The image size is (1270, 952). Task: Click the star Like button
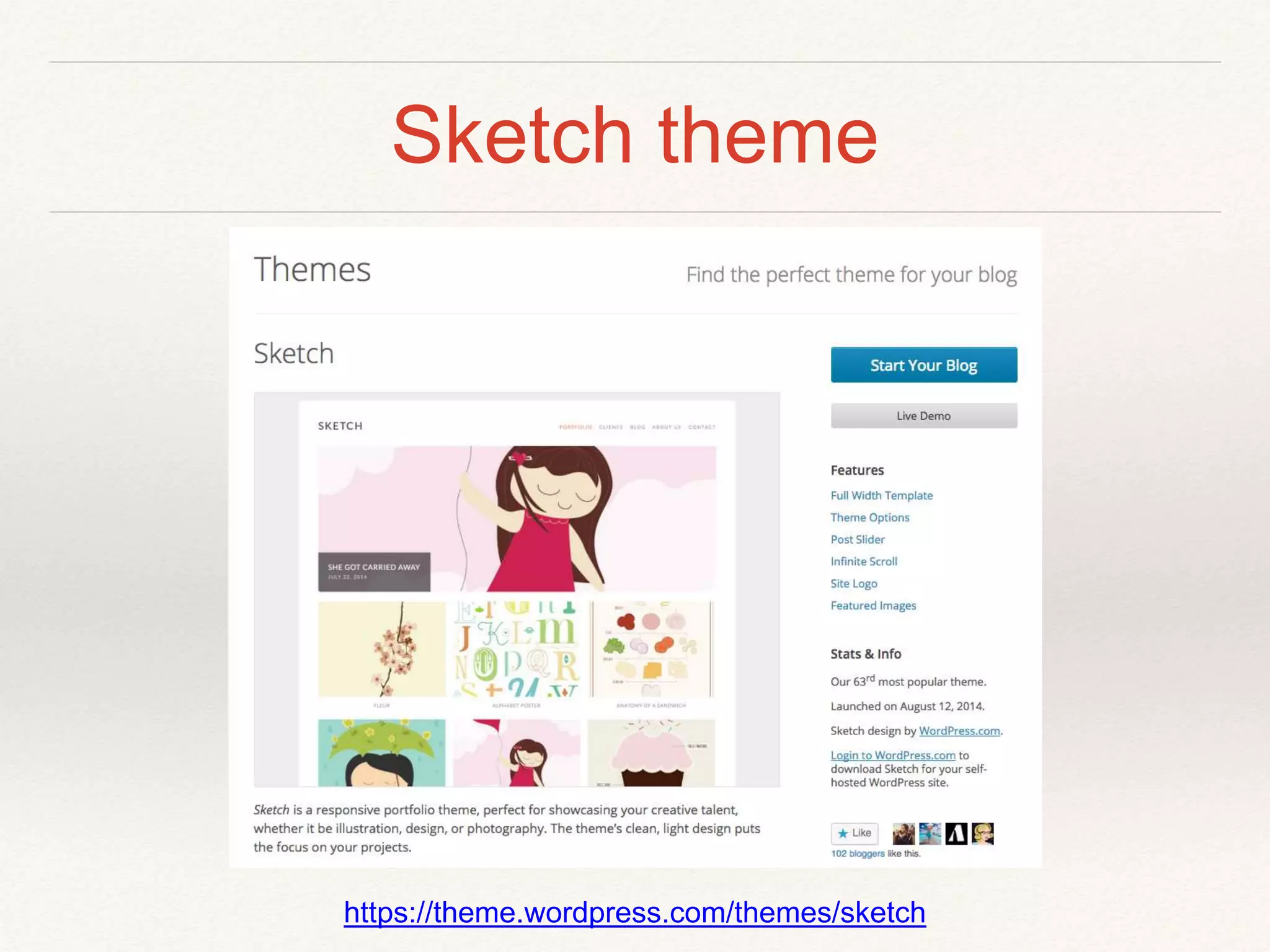click(855, 833)
